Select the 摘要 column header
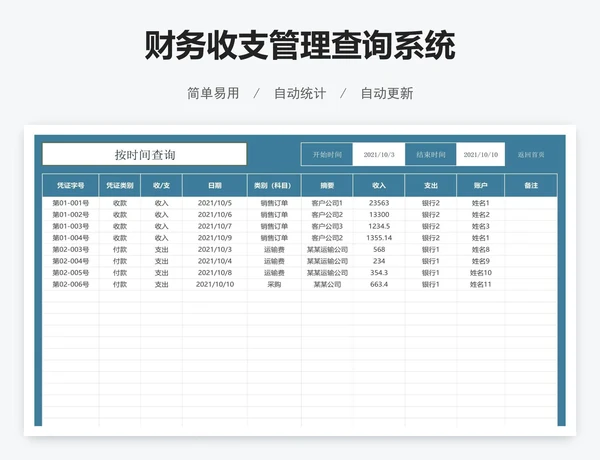Screen dimensions: 600x460 pyautogui.click(x=327, y=186)
